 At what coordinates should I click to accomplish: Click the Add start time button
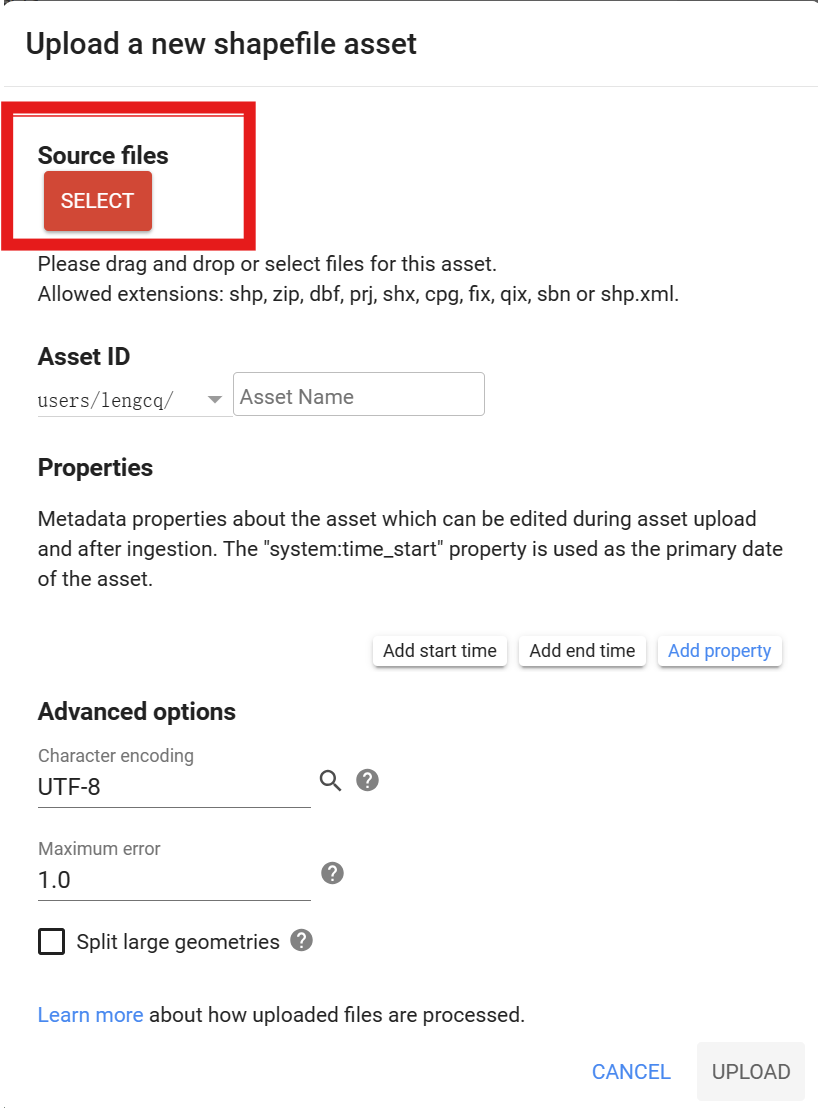(439, 651)
